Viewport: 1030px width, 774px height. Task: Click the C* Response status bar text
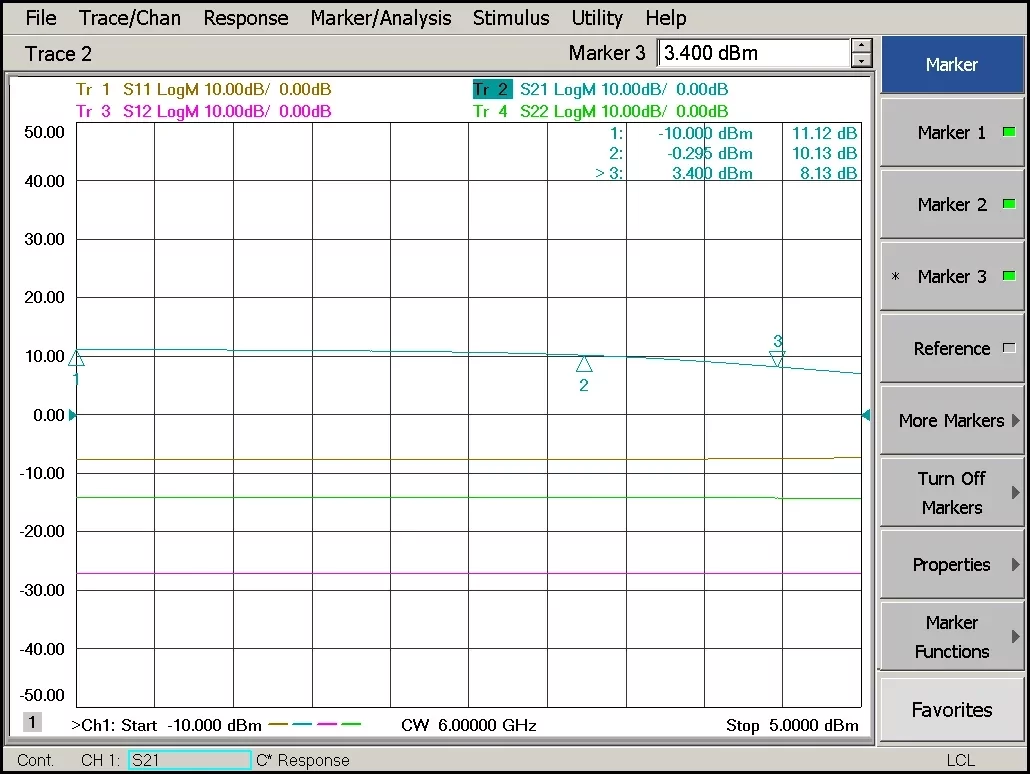coord(303,760)
